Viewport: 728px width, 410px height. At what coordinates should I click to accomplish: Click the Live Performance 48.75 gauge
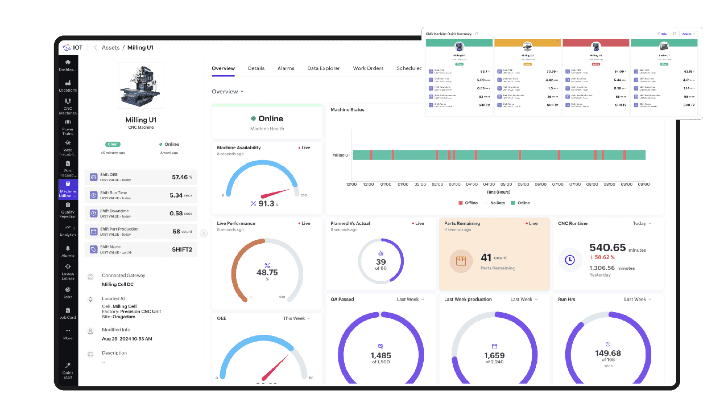tap(267, 270)
